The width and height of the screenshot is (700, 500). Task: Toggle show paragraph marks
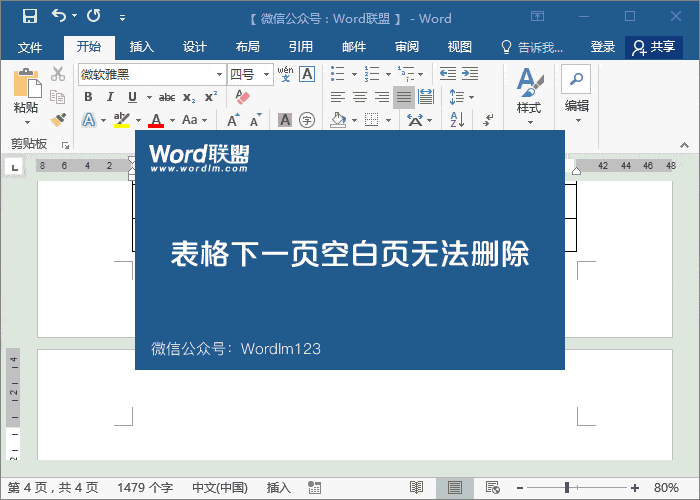pyautogui.click(x=488, y=120)
